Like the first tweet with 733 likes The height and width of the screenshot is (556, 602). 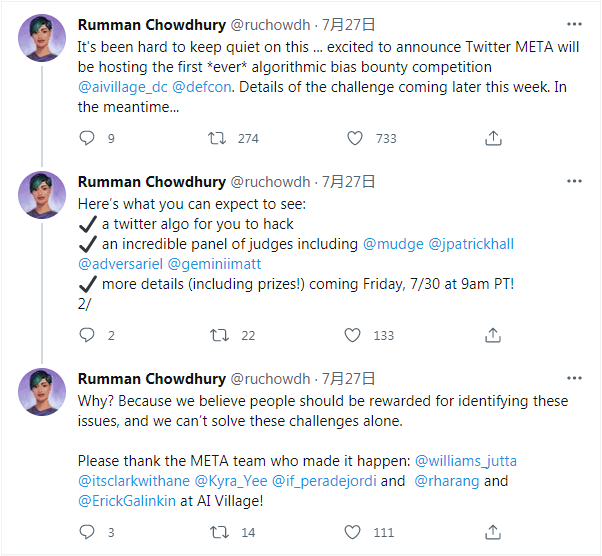(x=355, y=139)
